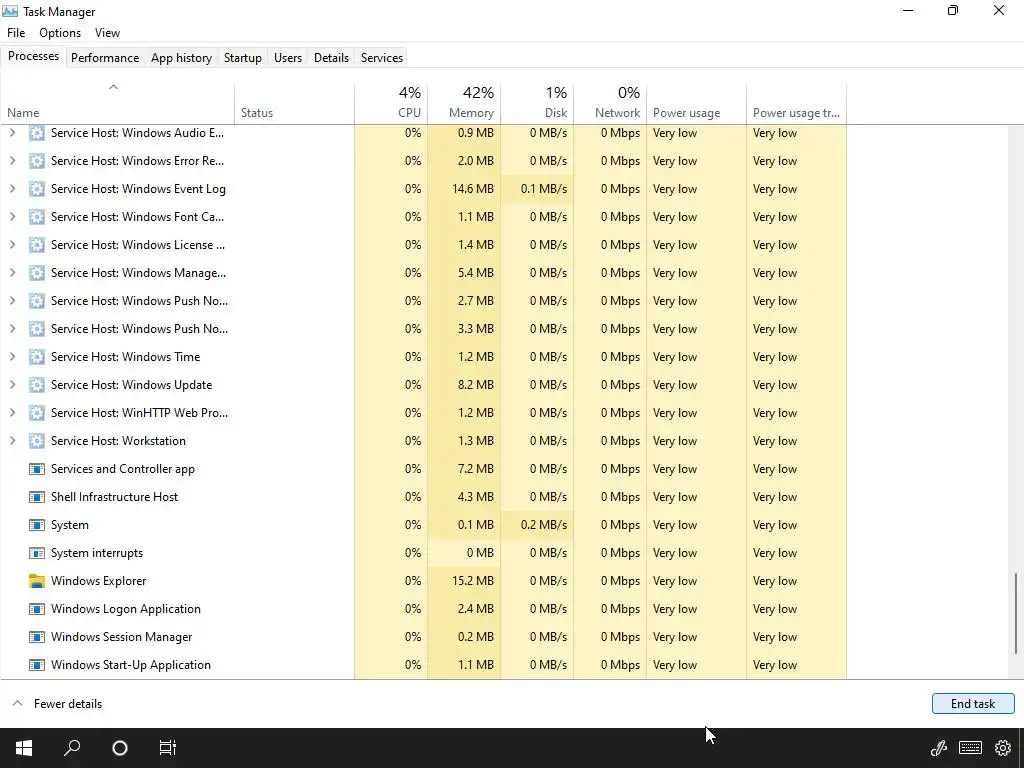This screenshot has height=768, width=1024.
Task: Select the System process row
Action: pos(424,525)
